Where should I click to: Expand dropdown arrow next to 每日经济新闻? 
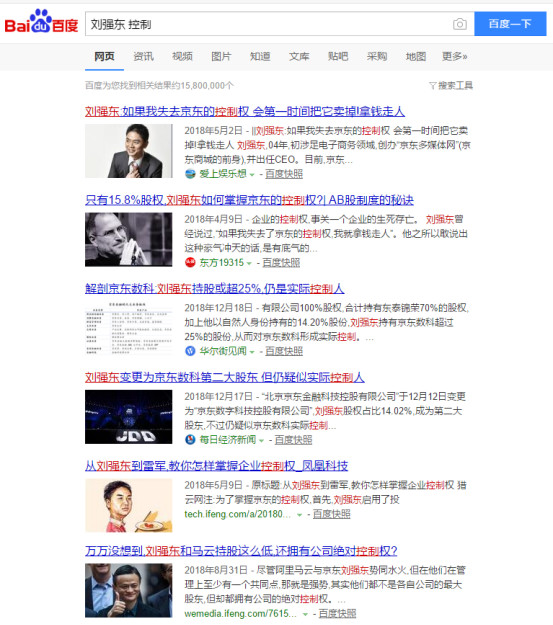tap(261, 440)
